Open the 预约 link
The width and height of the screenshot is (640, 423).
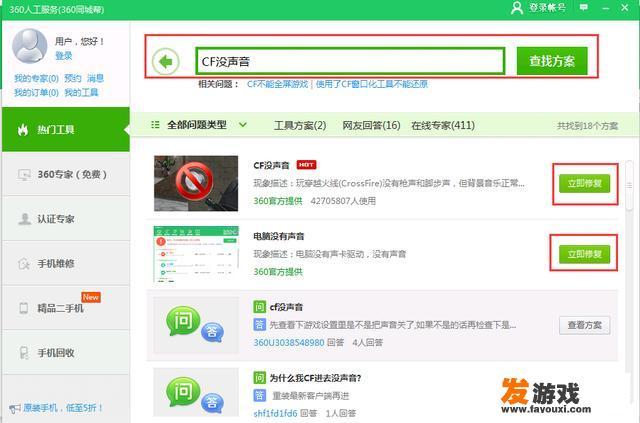click(x=73, y=78)
